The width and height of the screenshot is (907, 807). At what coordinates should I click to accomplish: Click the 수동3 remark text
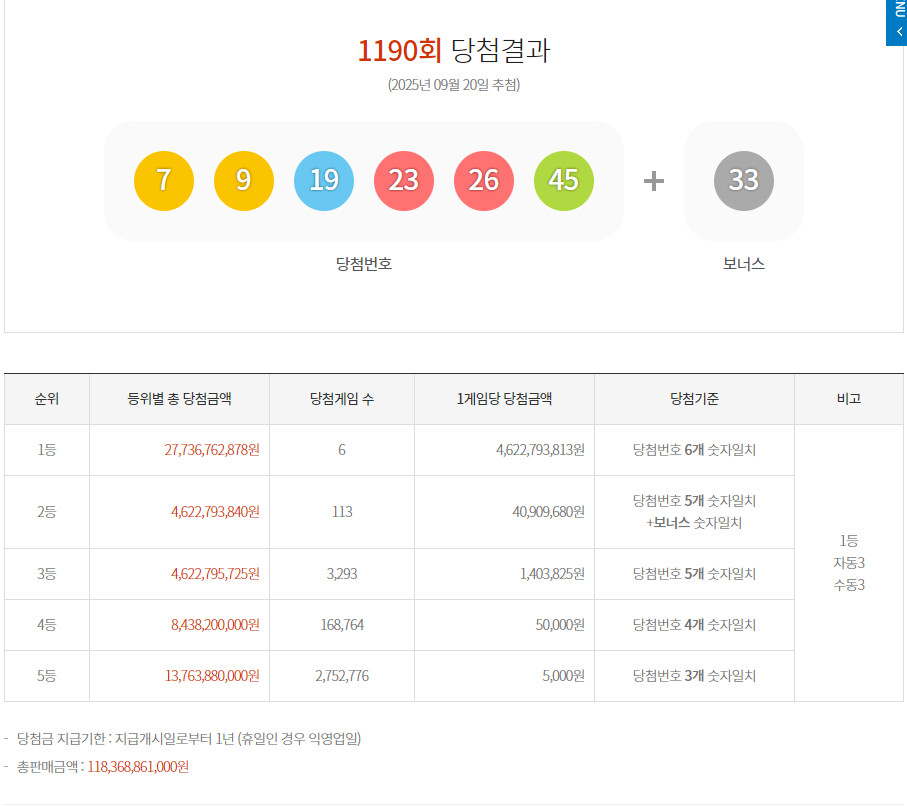click(x=849, y=585)
